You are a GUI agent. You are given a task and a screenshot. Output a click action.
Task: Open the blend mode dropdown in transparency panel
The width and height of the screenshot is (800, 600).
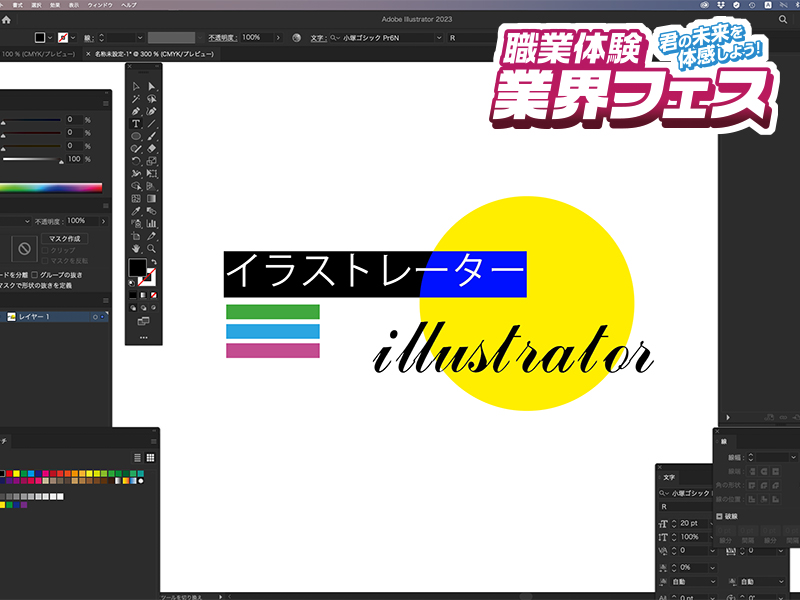tap(27, 221)
